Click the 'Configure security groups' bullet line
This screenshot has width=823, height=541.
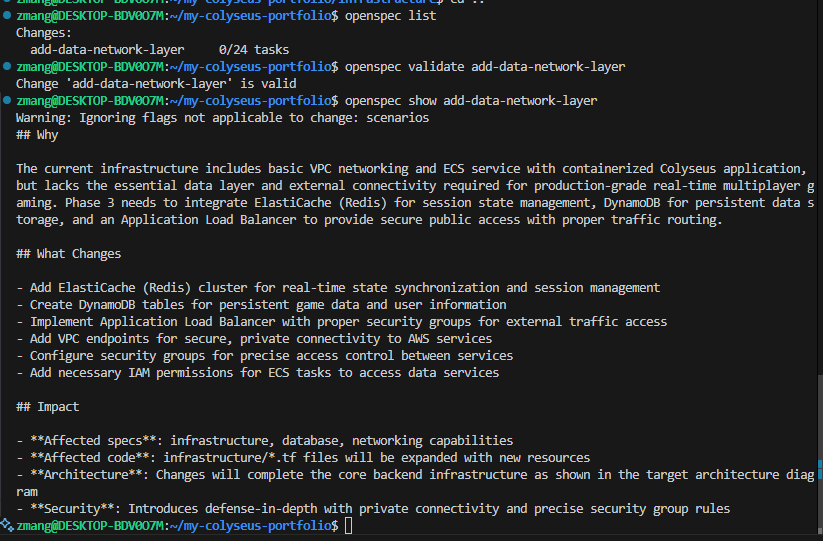coord(265,356)
